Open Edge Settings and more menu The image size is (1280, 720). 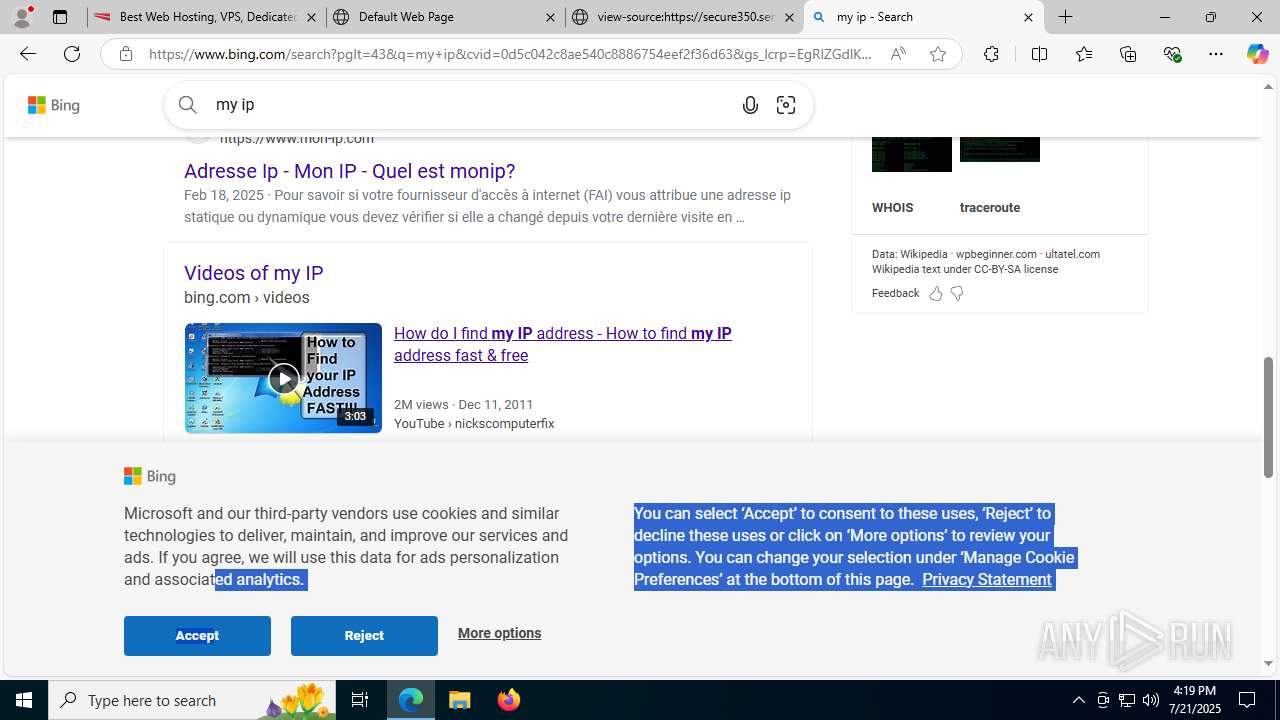point(1216,54)
